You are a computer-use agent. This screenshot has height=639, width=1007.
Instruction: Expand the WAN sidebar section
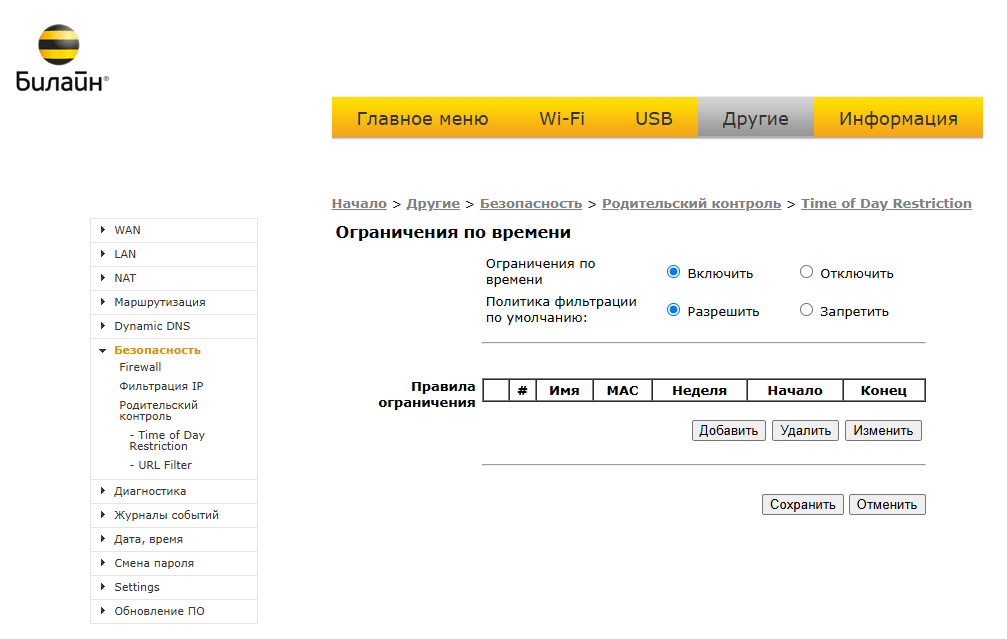[x=103, y=230]
